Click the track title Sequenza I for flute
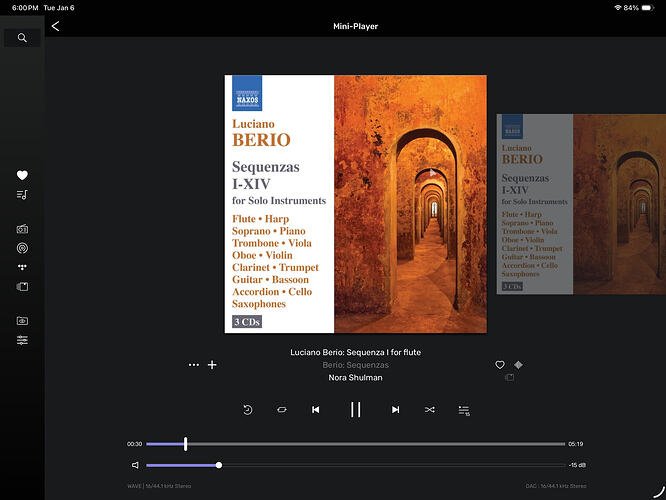This screenshot has height=500, width=666. point(356,352)
